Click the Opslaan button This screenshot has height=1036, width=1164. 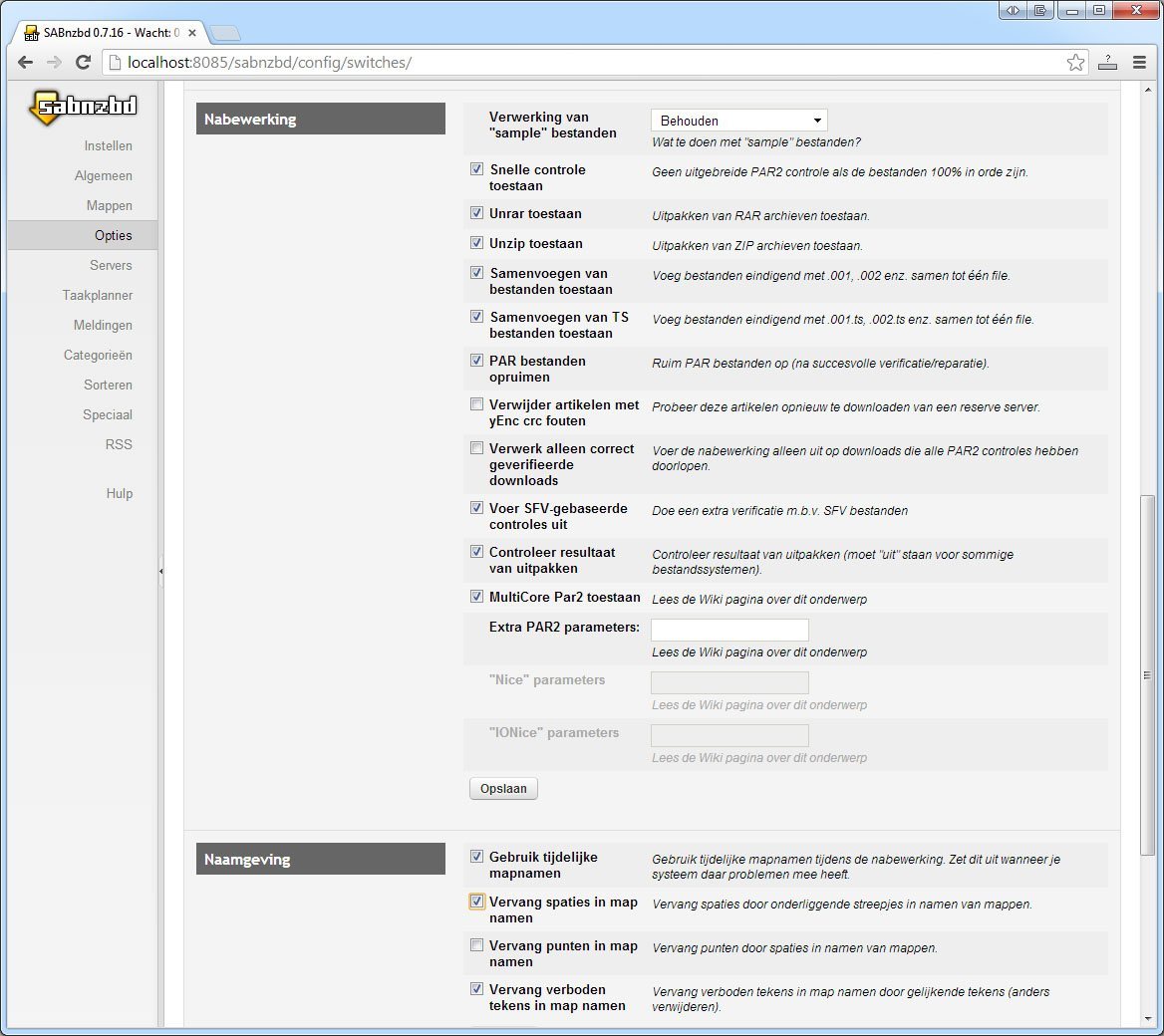click(503, 788)
